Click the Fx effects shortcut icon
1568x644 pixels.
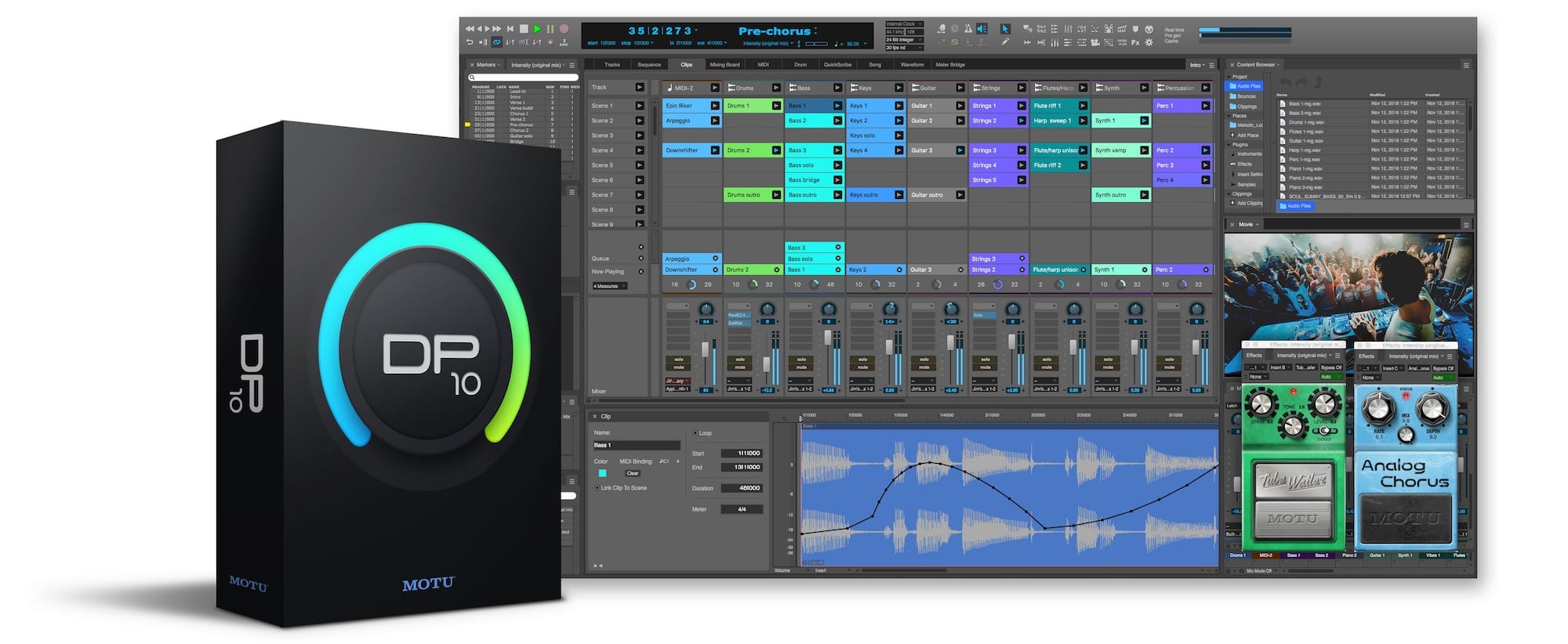(1135, 42)
